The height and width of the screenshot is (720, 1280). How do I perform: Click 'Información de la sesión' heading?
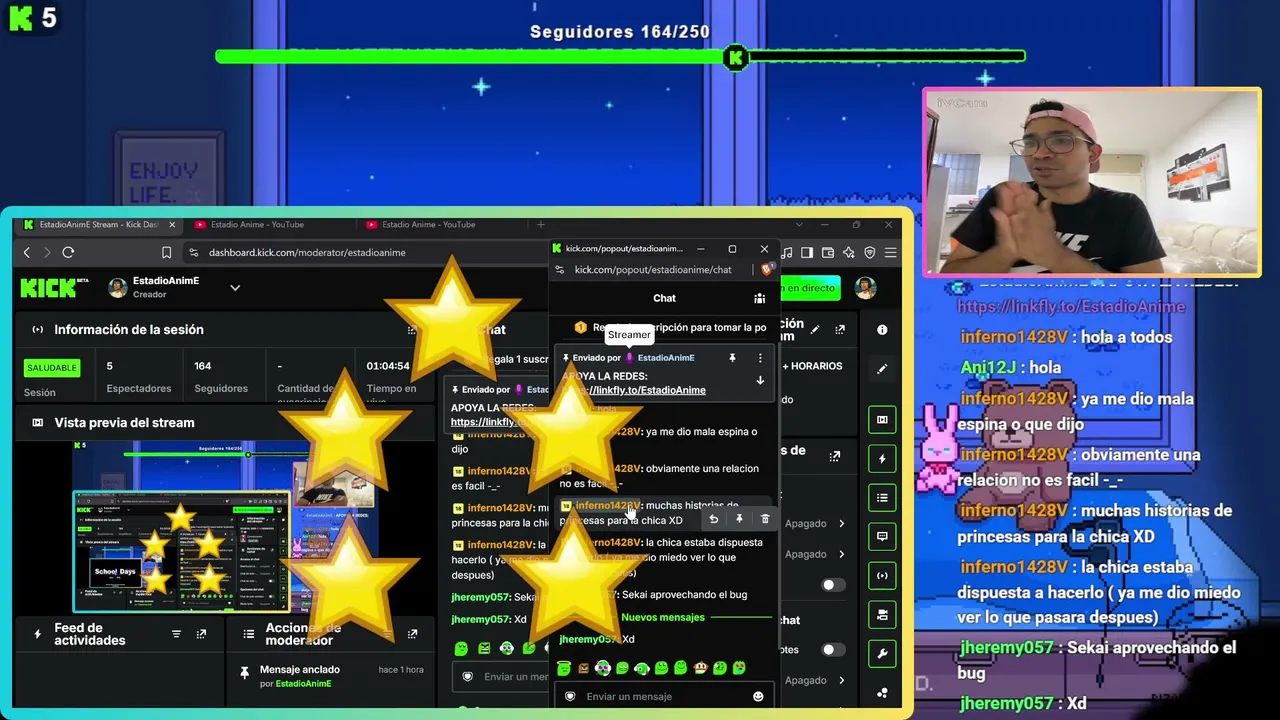coord(129,330)
